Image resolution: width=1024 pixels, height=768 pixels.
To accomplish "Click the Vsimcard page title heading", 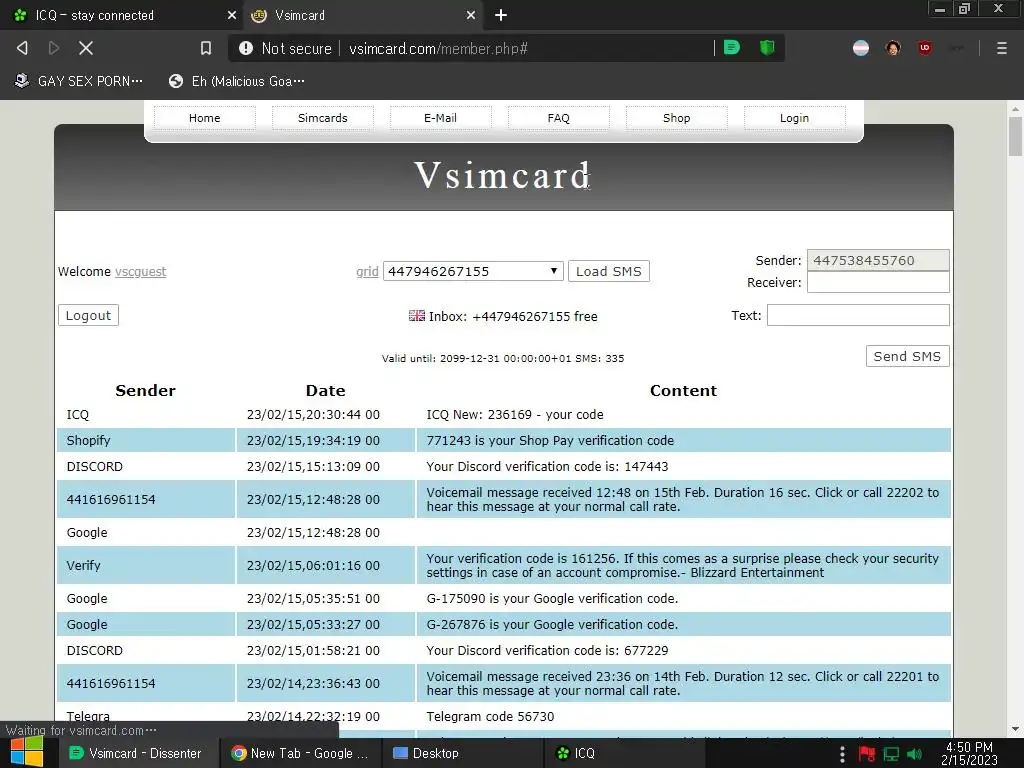I will 502,175.
